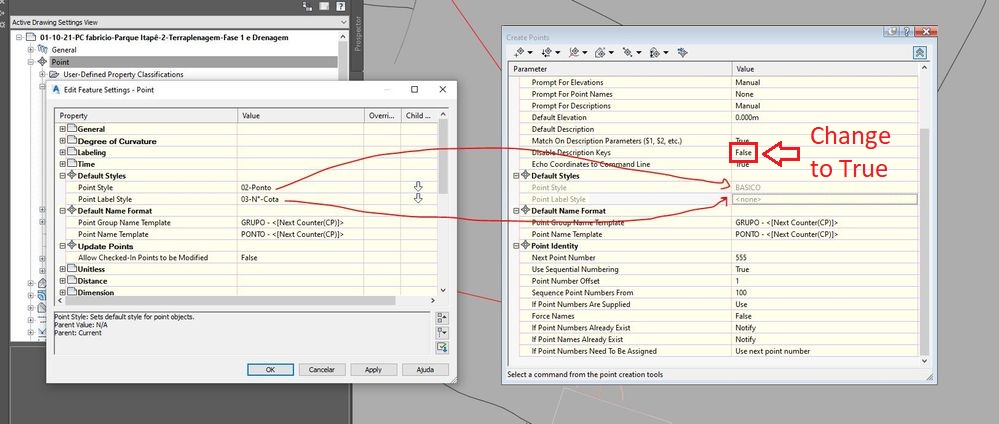Collapse the Point Identity section in Create Points
999x424 pixels.
pos(517,246)
